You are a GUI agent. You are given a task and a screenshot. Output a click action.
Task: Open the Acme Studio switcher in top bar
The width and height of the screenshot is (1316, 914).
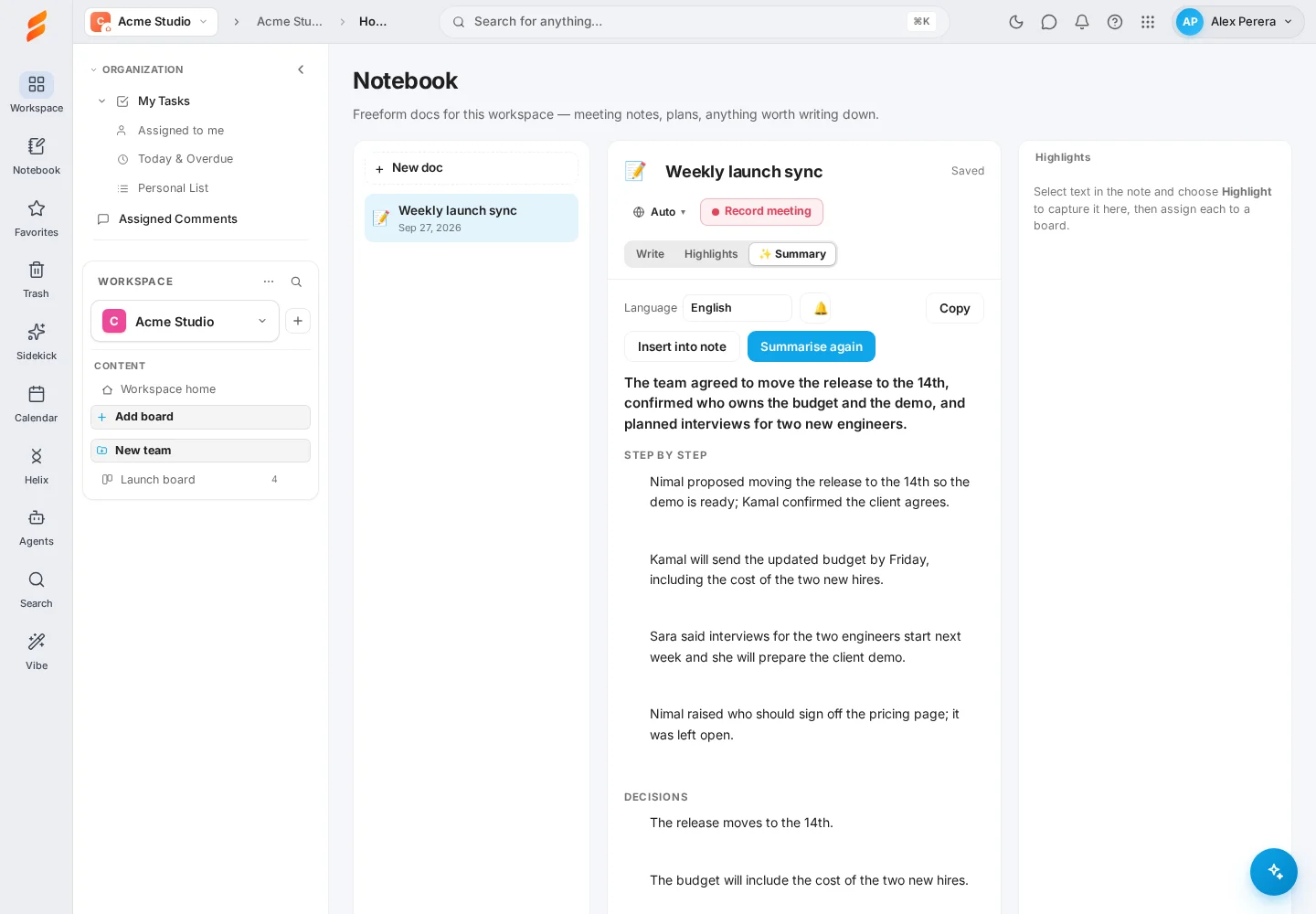pyautogui.click(x=152, y=22)
